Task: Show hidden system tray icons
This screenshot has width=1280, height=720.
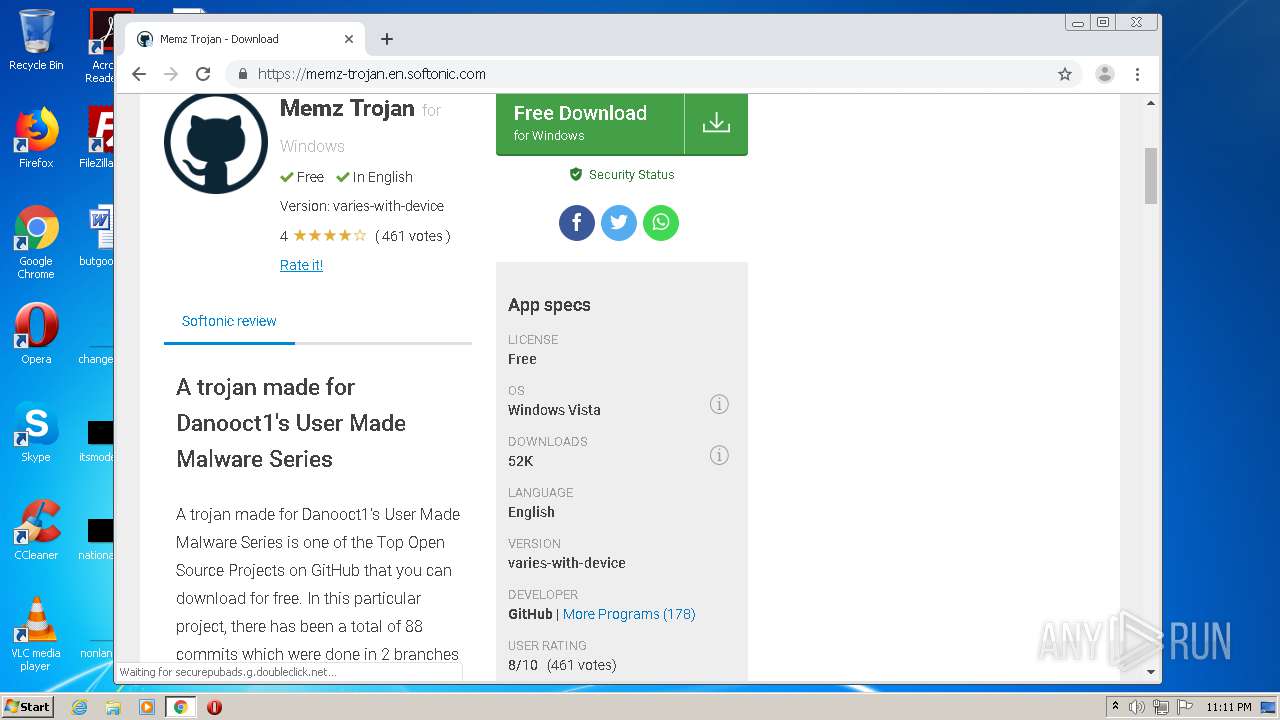Action: click(x=1116, y=707)
